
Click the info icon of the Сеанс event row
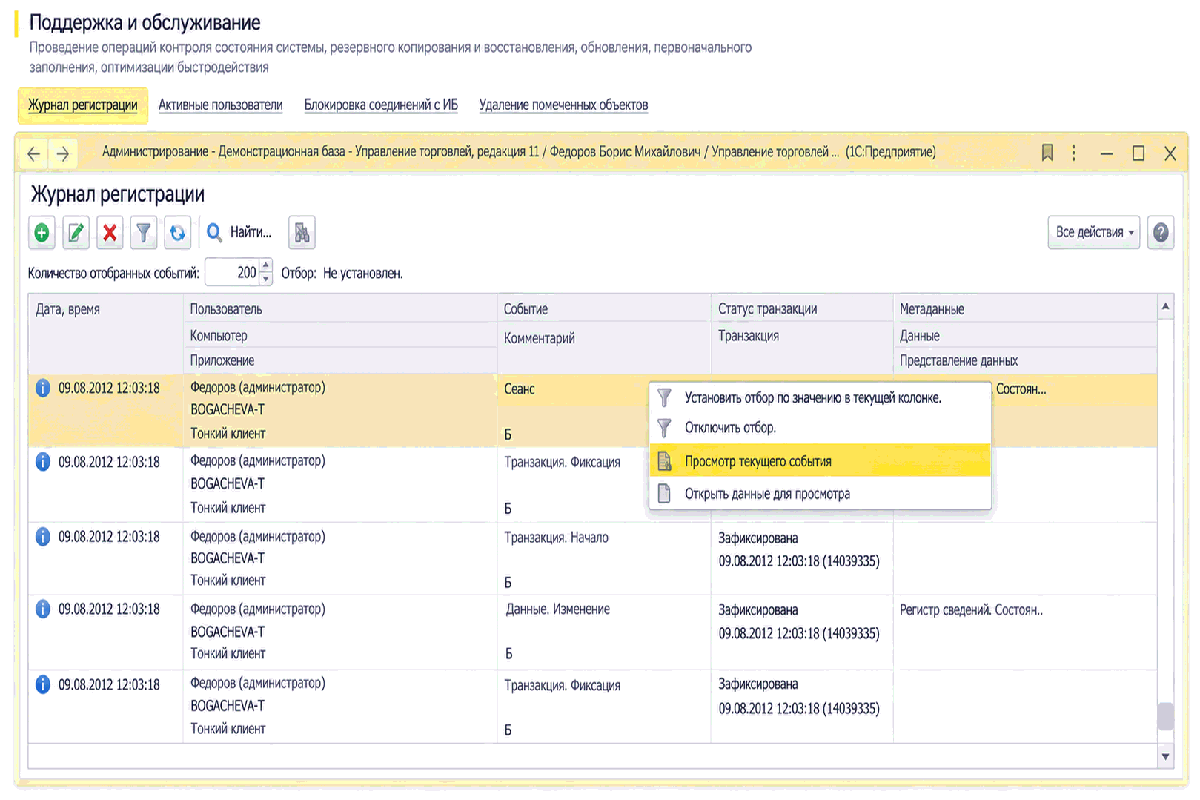pyautogui.click(x=43, y=388)
